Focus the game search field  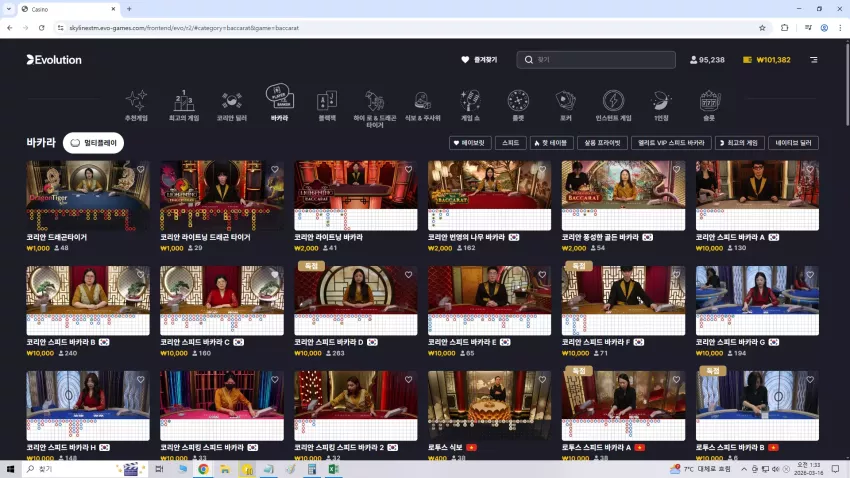pyautogui.click(x=596, y=60)
